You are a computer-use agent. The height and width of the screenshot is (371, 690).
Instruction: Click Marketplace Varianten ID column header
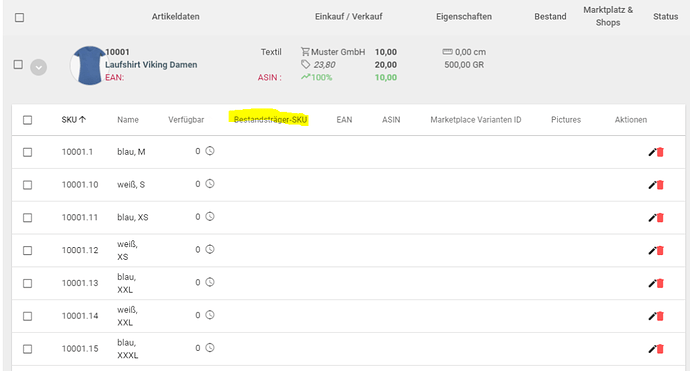pos(476,120)
